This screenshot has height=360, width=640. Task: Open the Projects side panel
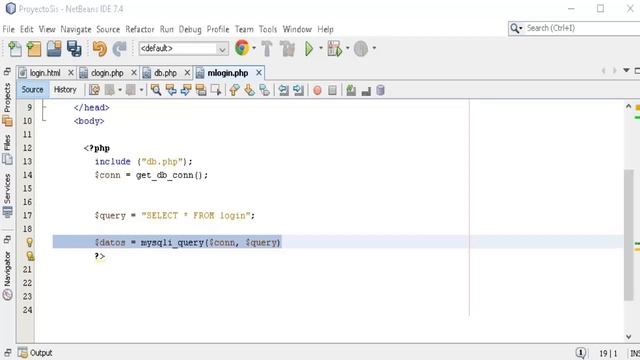click(7, 104)
